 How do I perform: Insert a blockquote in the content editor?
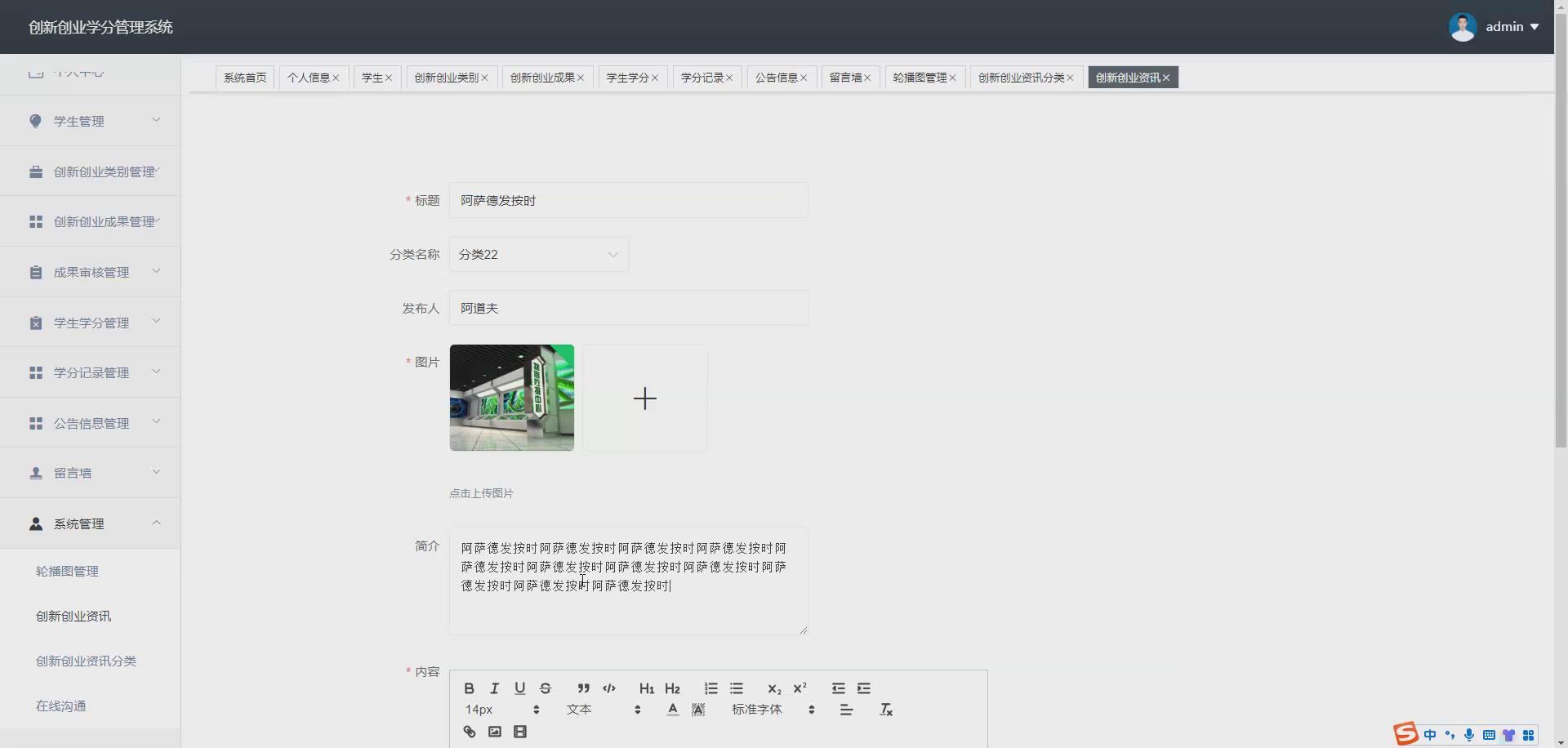(x=582, y=688)
